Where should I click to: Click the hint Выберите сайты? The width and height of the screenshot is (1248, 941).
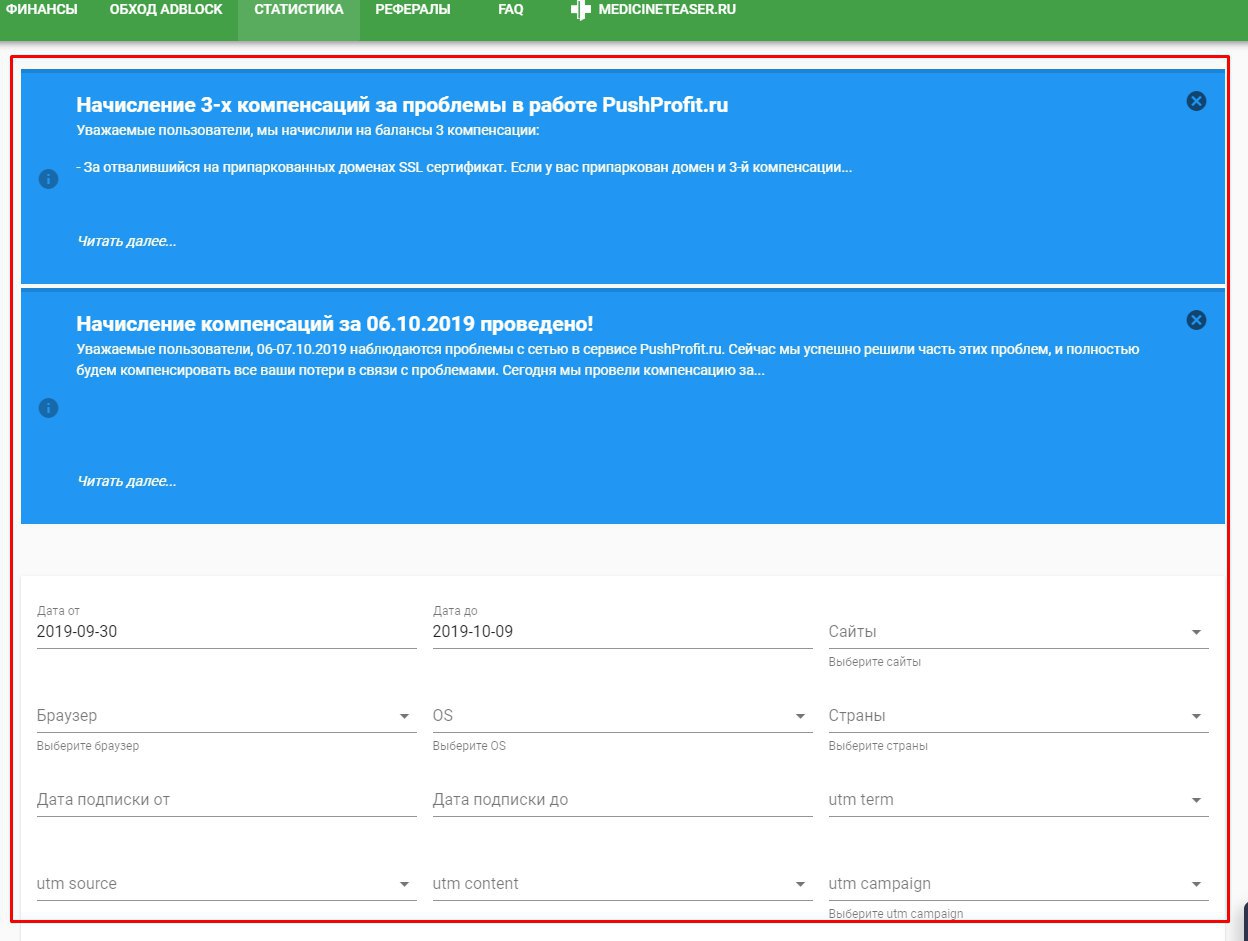[875, 662]
